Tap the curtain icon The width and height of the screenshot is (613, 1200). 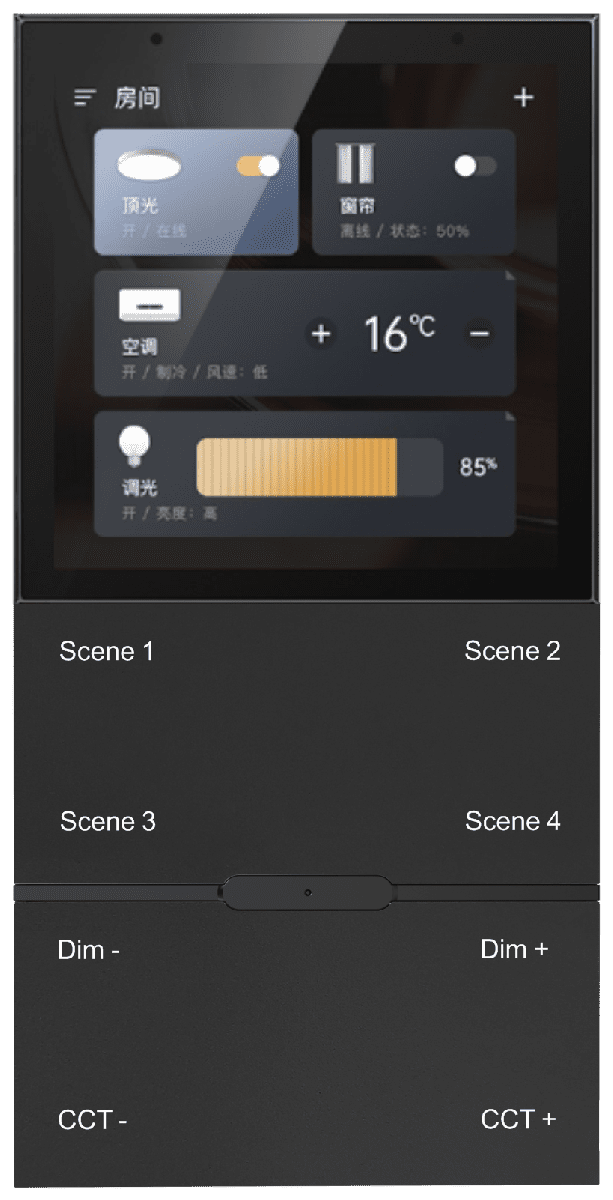pyautogui.click(x=357, y=165)
